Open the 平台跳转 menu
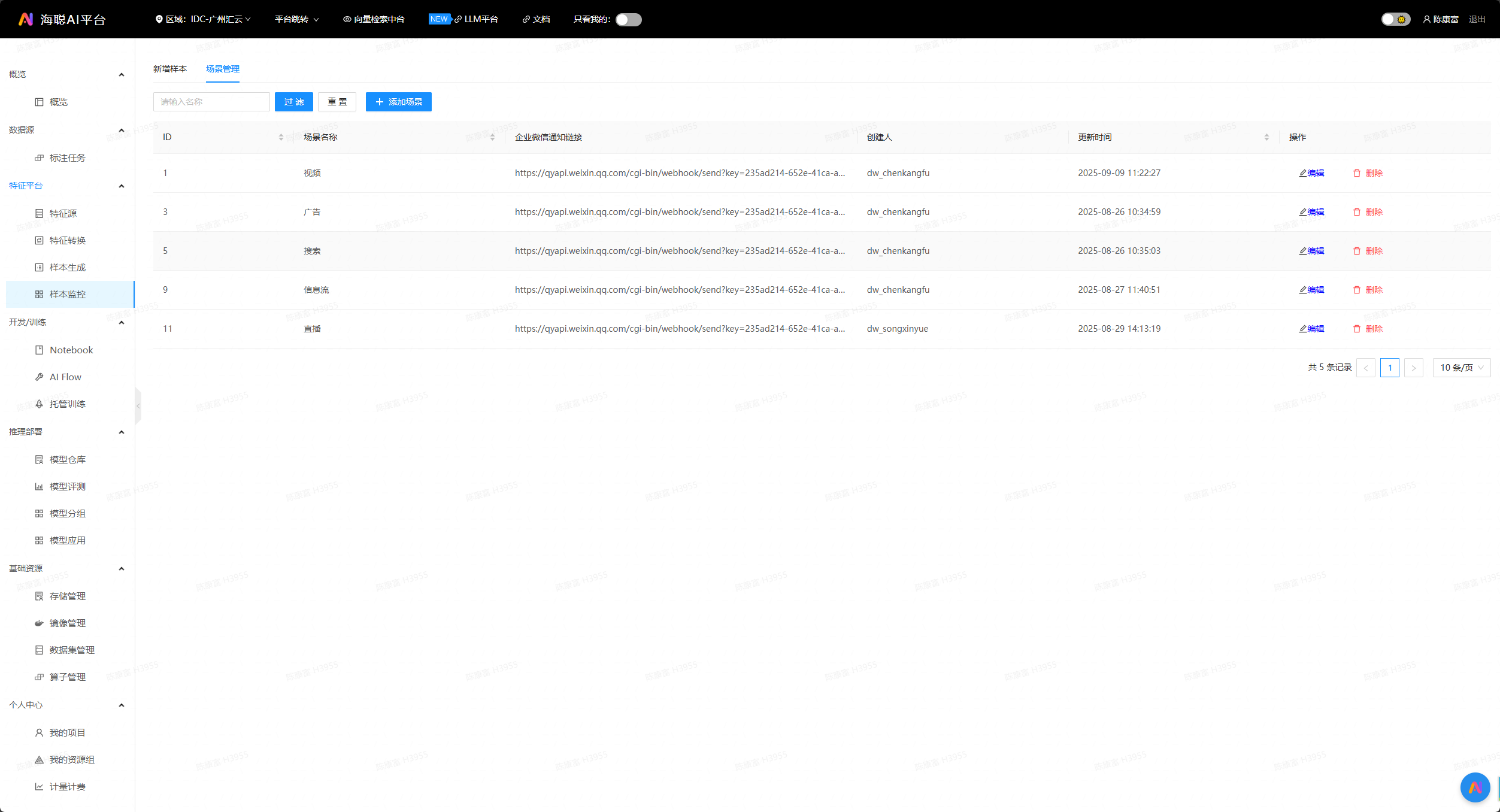The image size is (1500, 812). pos(296,19)
